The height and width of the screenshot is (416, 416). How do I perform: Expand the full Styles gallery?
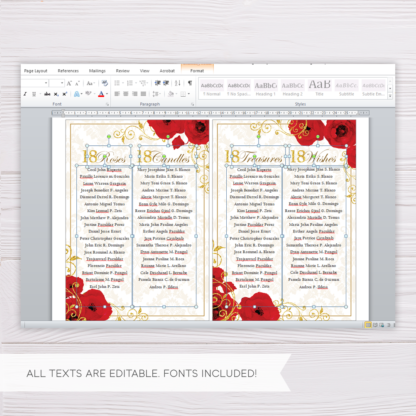390,96
